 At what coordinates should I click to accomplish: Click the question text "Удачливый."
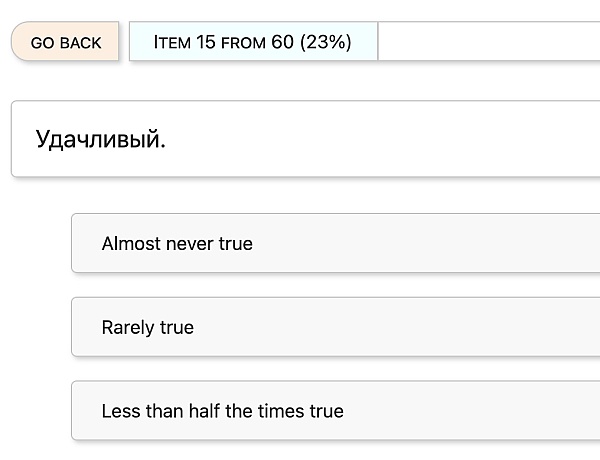coord(101,139)
